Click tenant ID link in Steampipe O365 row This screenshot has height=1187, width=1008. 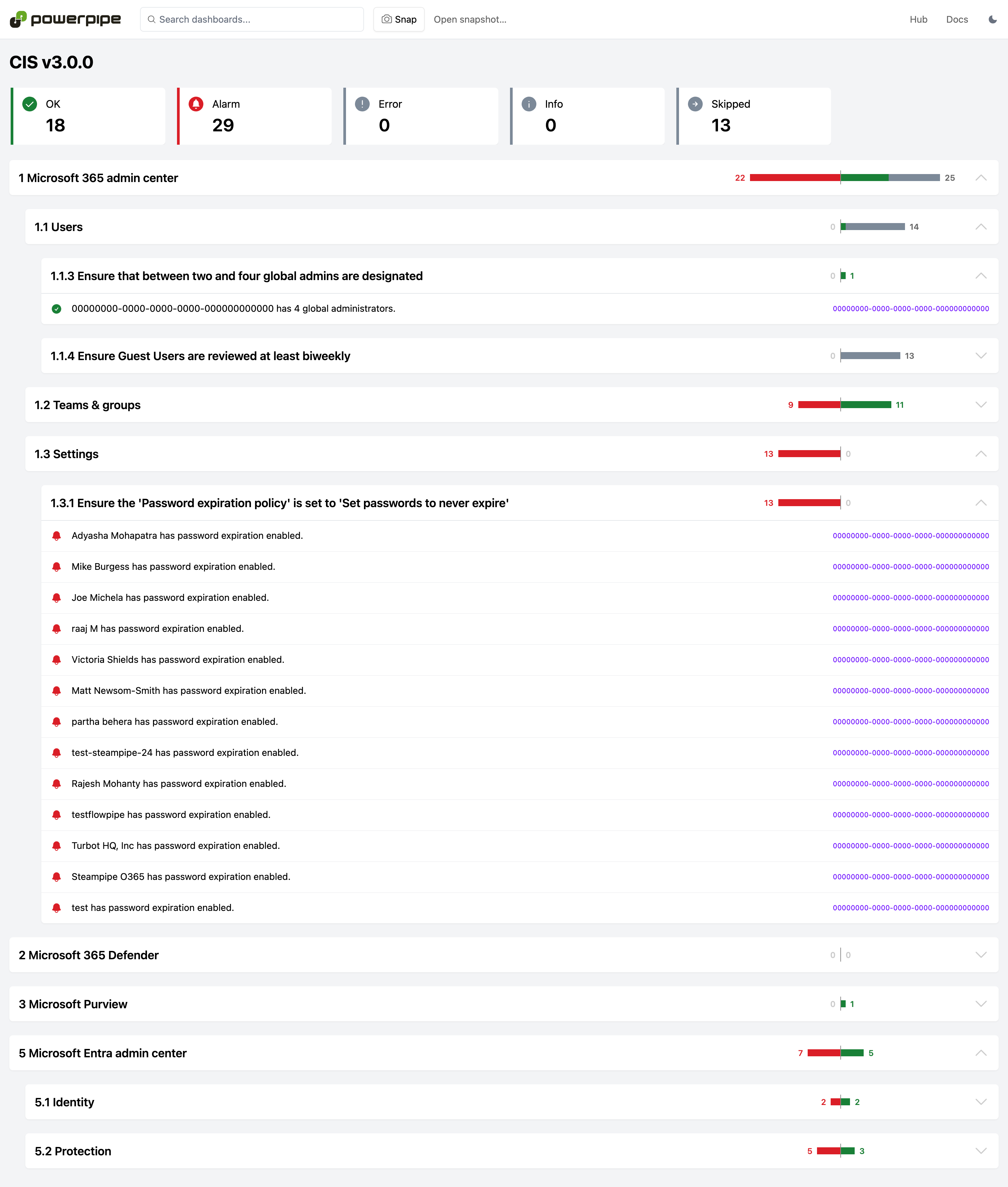[911, 877]
